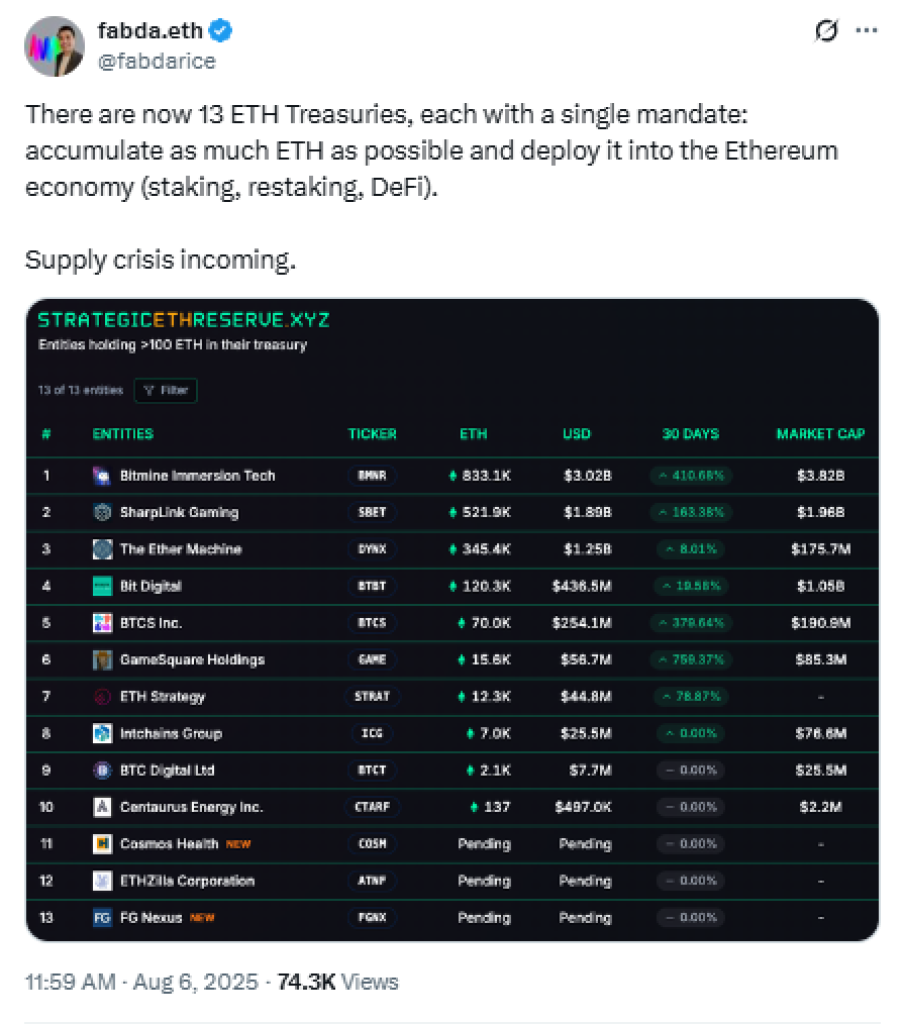Viewport: 905px width, 1024px height.
Task: Click the BMNR ticker badge
Action: [372, 476]
